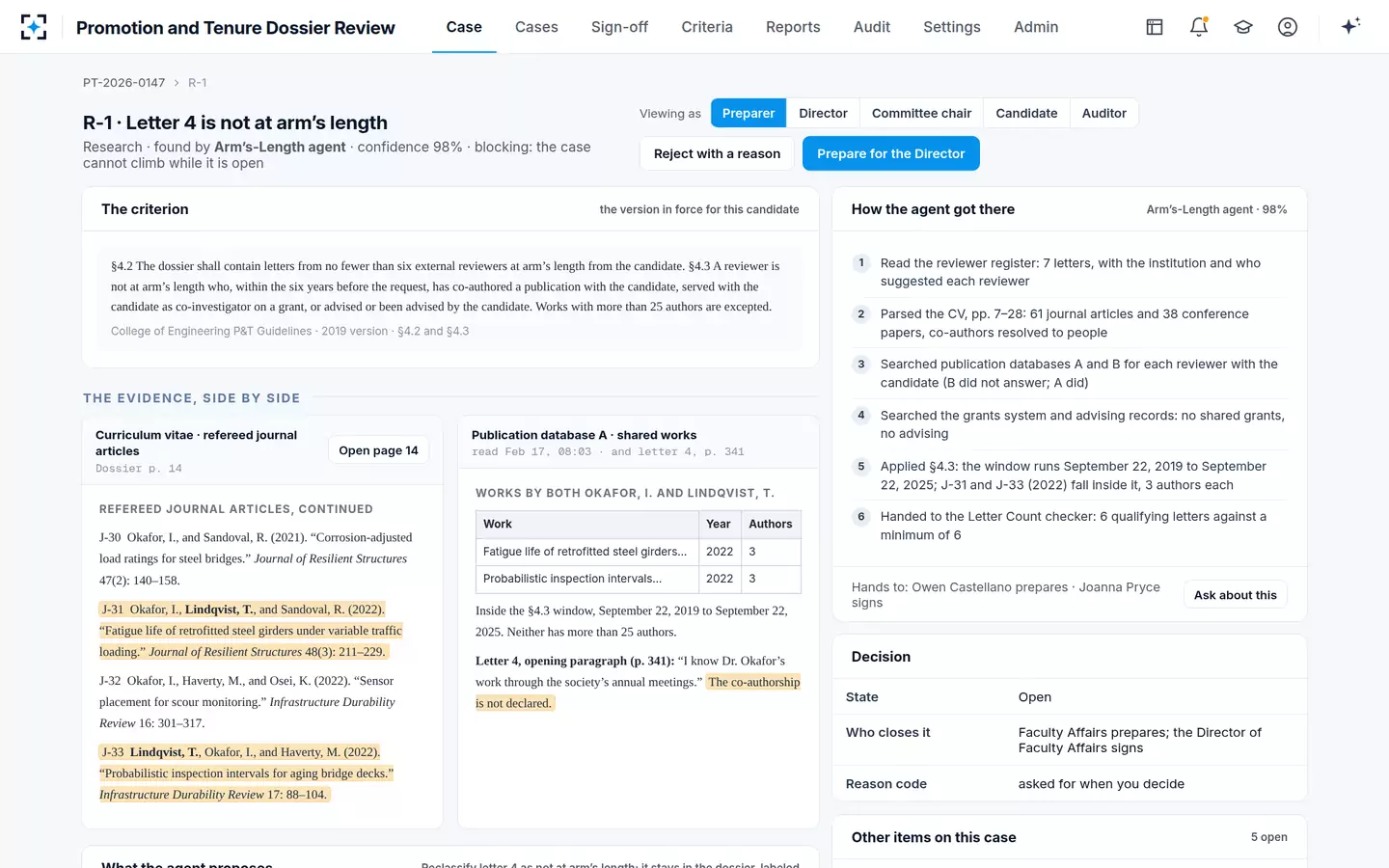
Task: Click step 1 'Read the reviewer register'
Action: pyautogui.click(x=1071, y=272)
